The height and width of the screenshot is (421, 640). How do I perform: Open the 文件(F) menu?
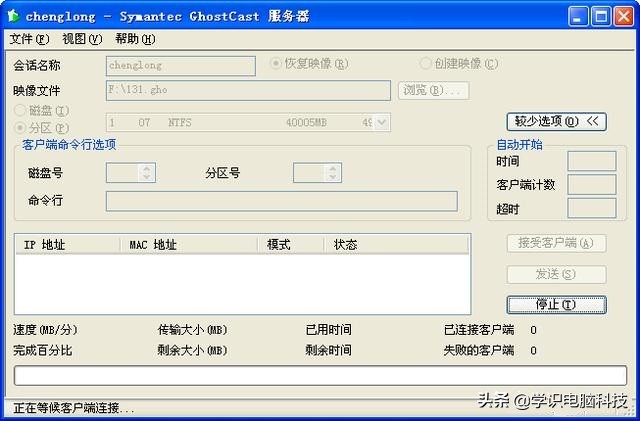[29, 39]
